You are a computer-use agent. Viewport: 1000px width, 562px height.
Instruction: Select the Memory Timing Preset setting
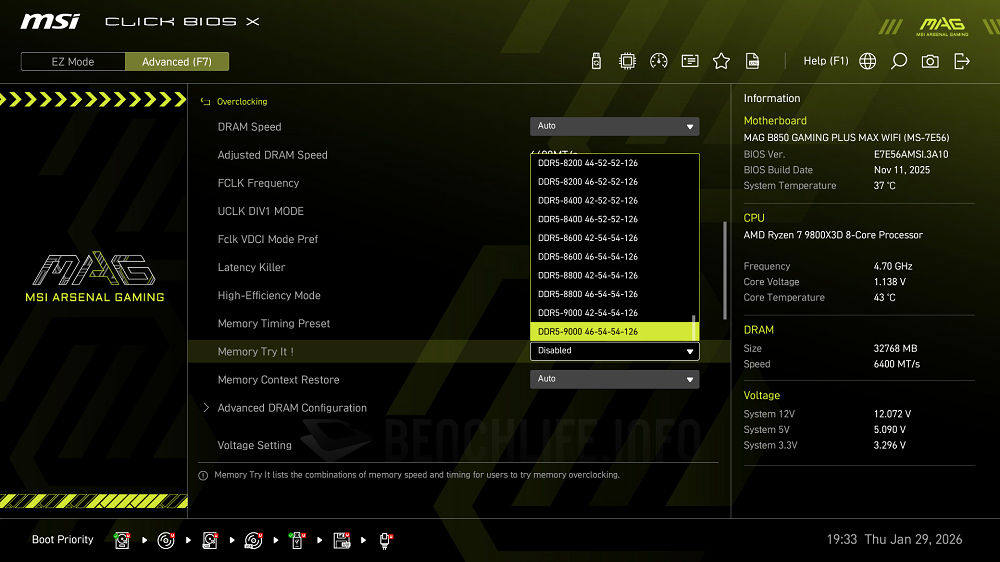pyautogui.click(x=274, y=323)
